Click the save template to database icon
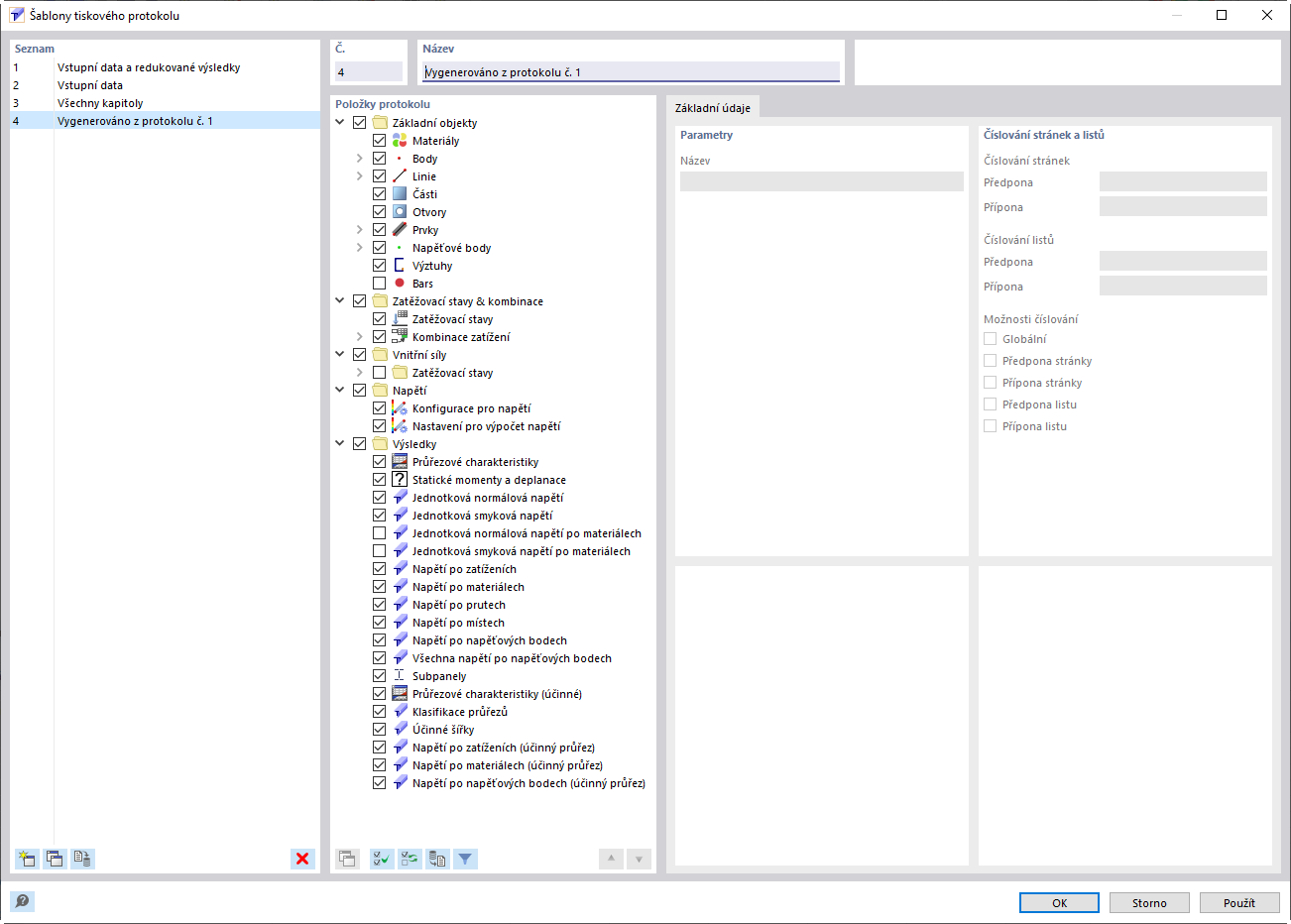Image resolution: width=1291 pixels, height=924 pixels. point(82,859)
